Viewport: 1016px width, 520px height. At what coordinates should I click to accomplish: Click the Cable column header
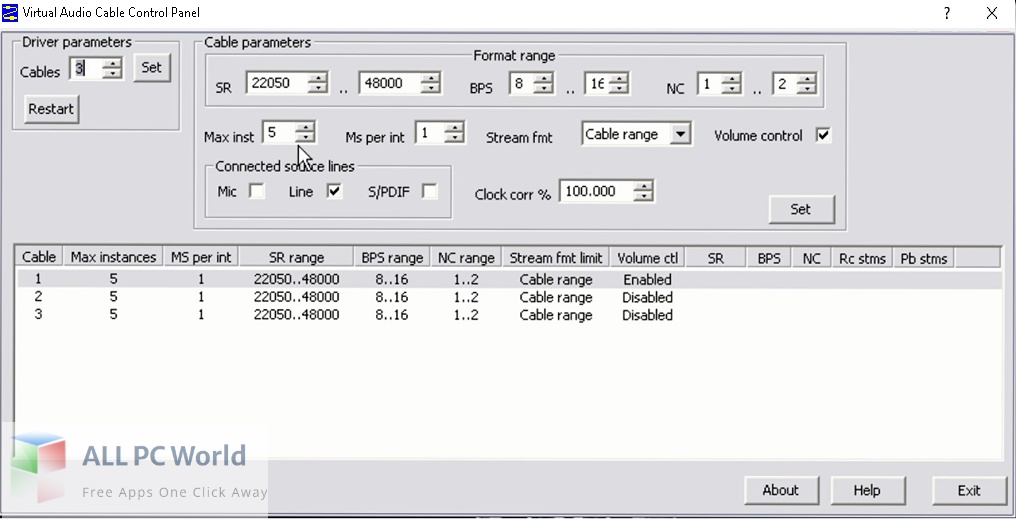pos(39,258)
